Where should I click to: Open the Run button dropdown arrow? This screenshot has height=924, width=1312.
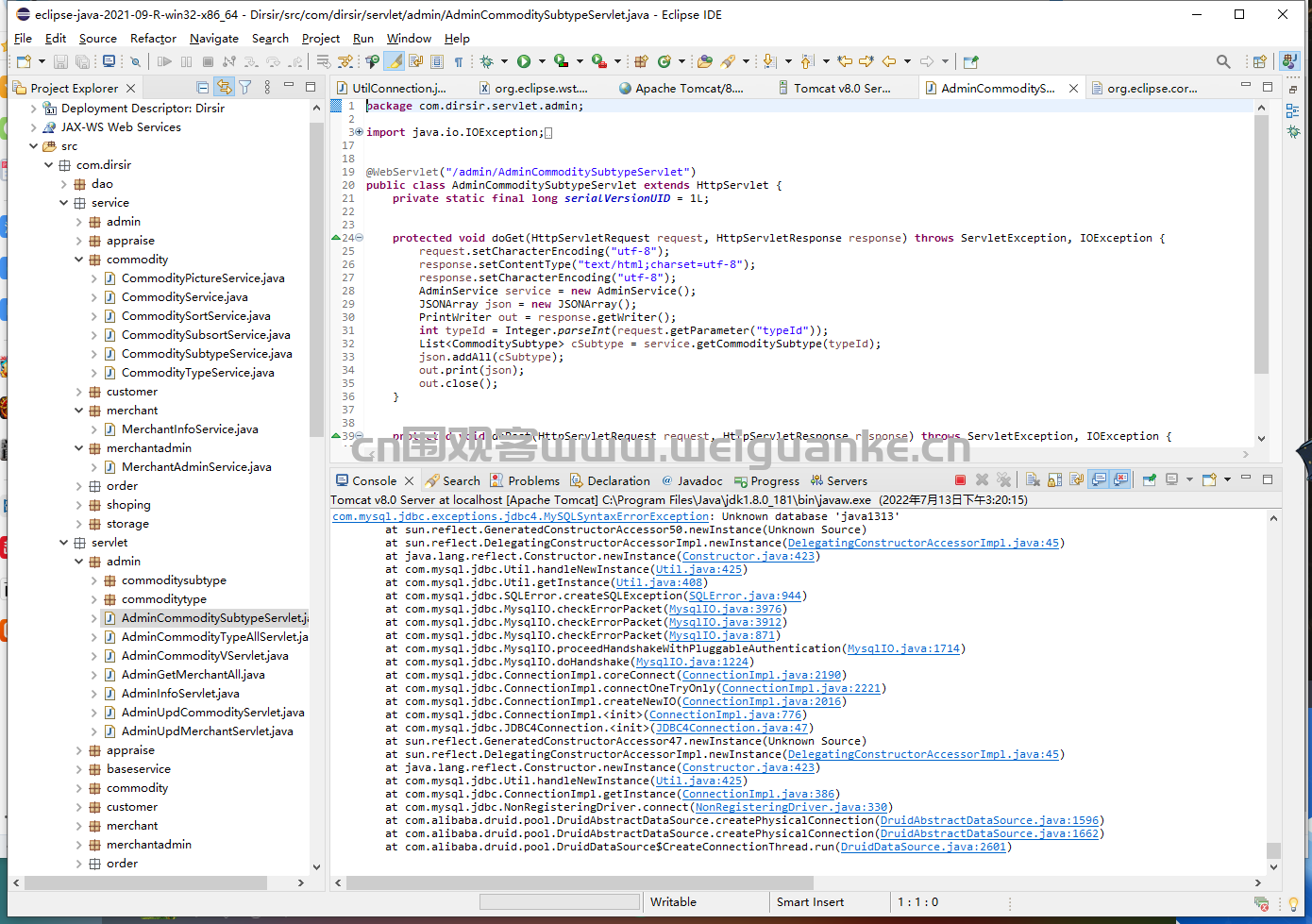click(542, 61)
